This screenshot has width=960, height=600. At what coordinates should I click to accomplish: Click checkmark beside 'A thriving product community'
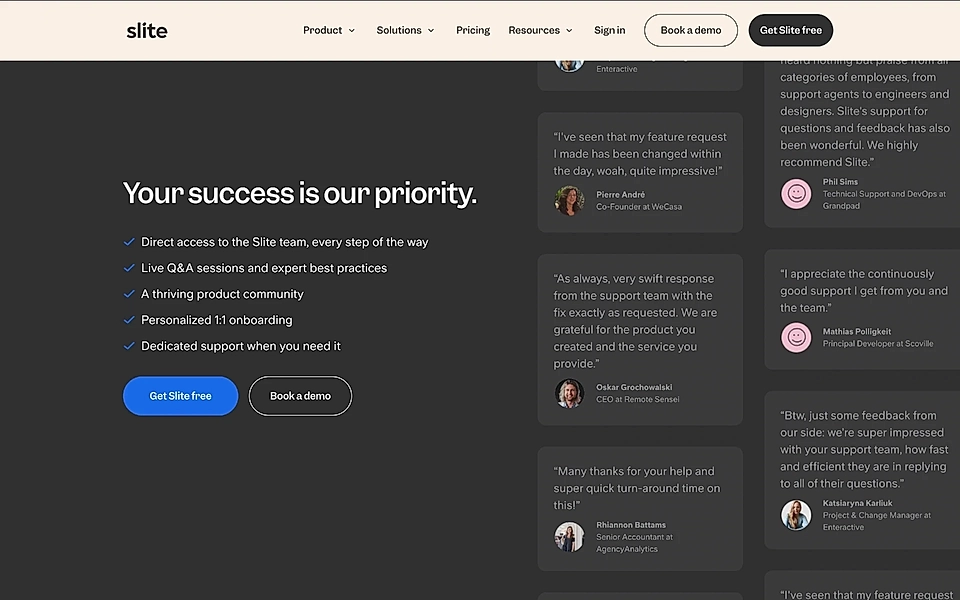pos(129,293)
